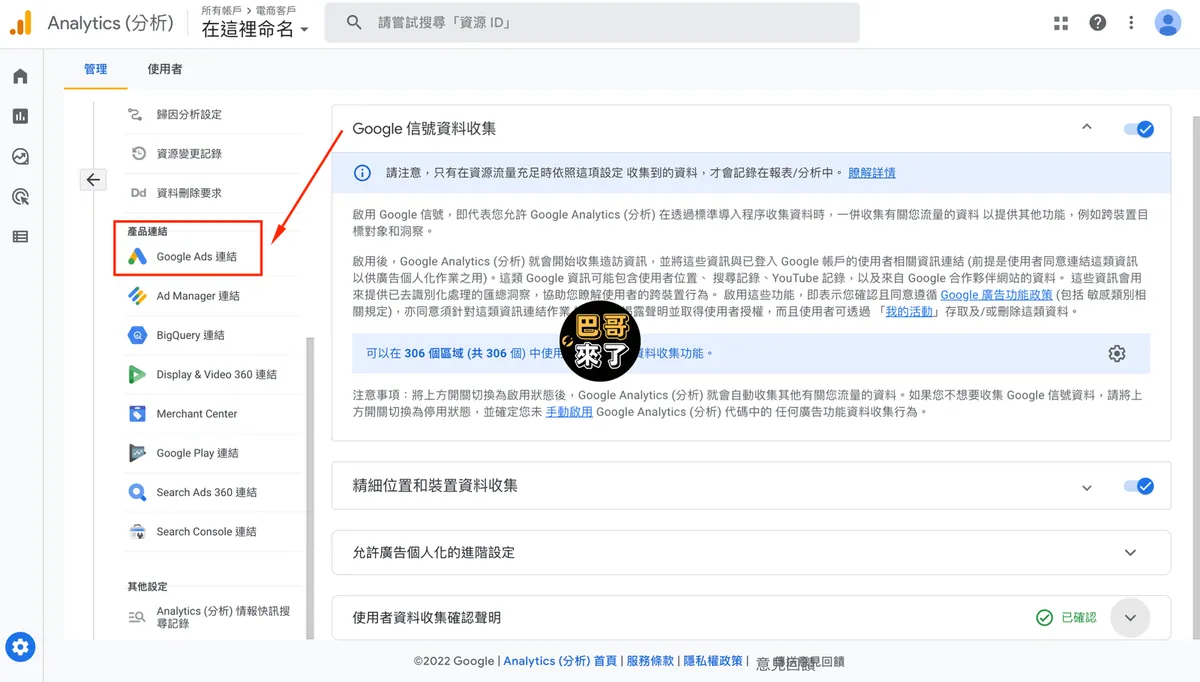Click the Search Ads 360 icon
1200x682 pixels.
138,492
